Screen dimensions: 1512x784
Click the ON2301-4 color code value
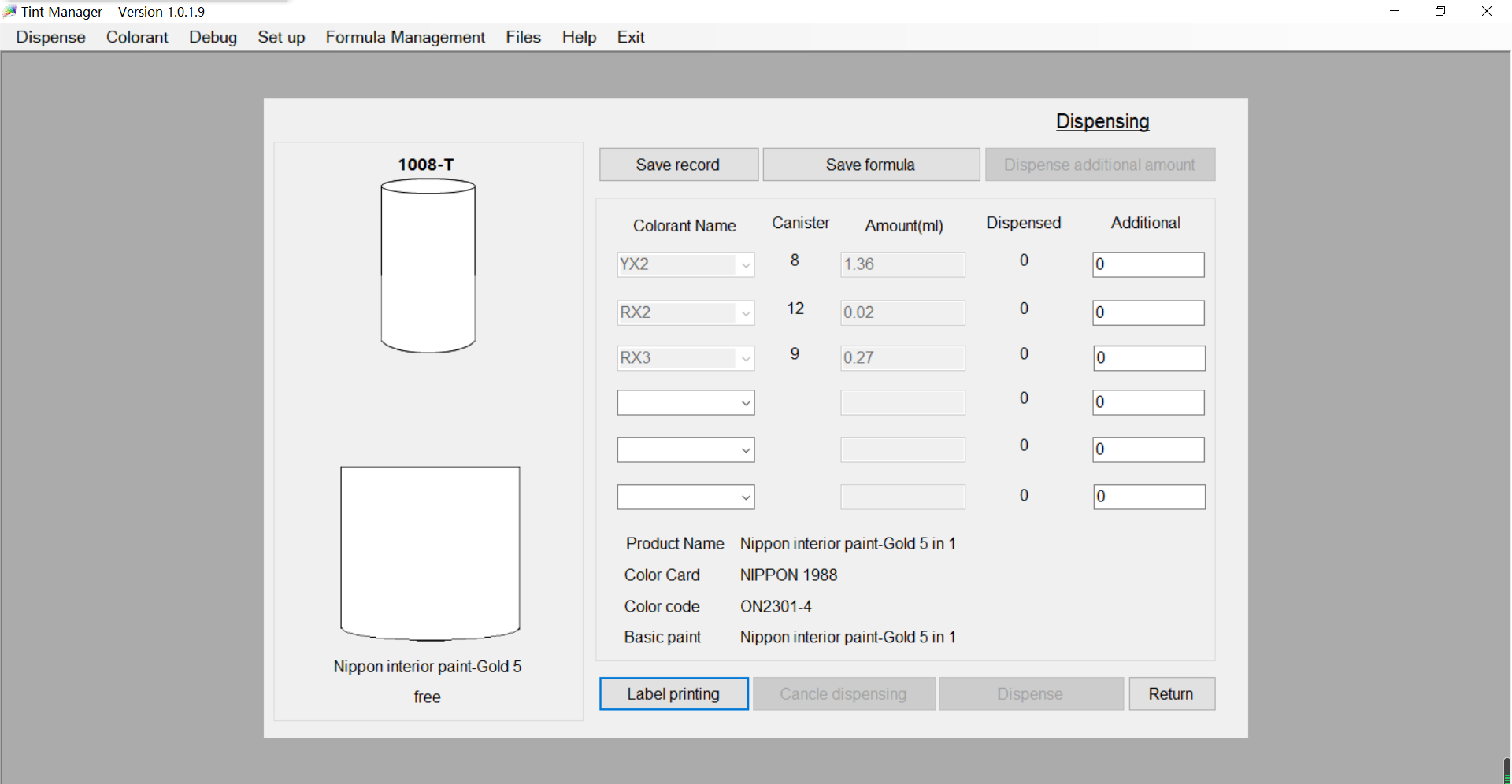tap(776, 607)
